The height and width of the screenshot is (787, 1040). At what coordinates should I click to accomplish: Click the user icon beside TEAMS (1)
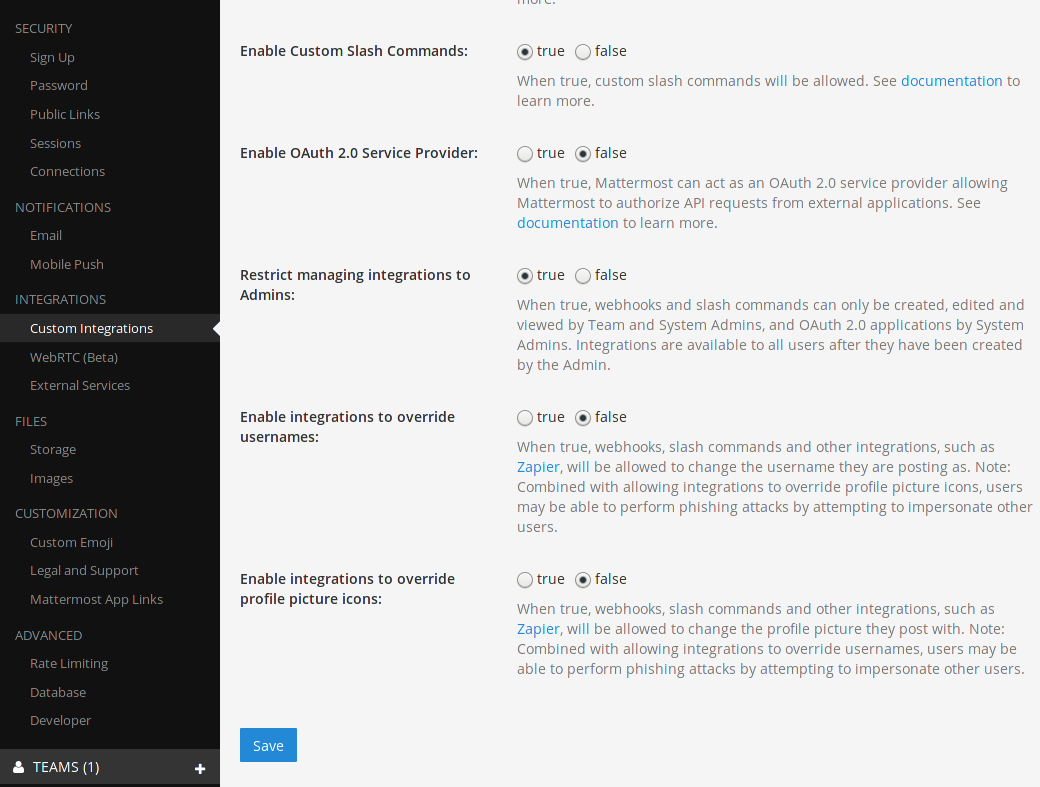click(18, 768)
